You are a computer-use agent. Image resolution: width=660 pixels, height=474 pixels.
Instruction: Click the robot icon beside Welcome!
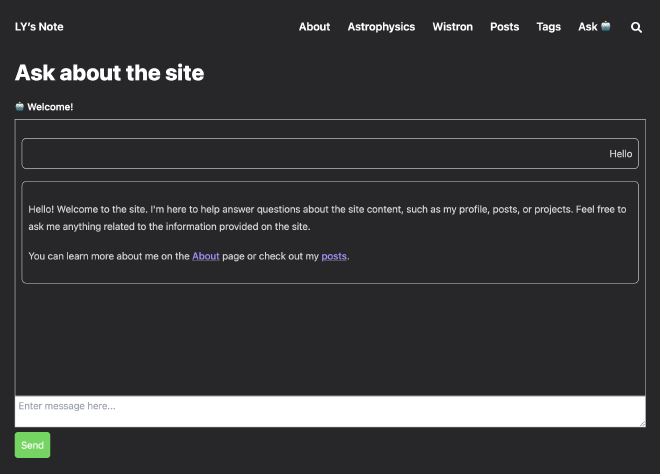click(x=19, y=107)
